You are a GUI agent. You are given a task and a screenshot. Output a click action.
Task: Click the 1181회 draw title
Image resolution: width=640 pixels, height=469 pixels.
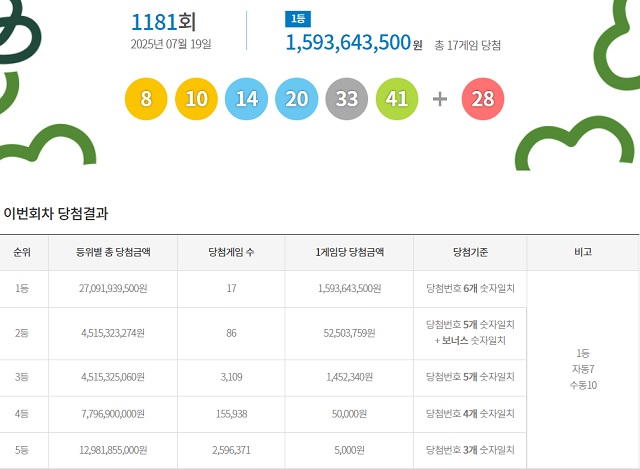click(163, 21)
